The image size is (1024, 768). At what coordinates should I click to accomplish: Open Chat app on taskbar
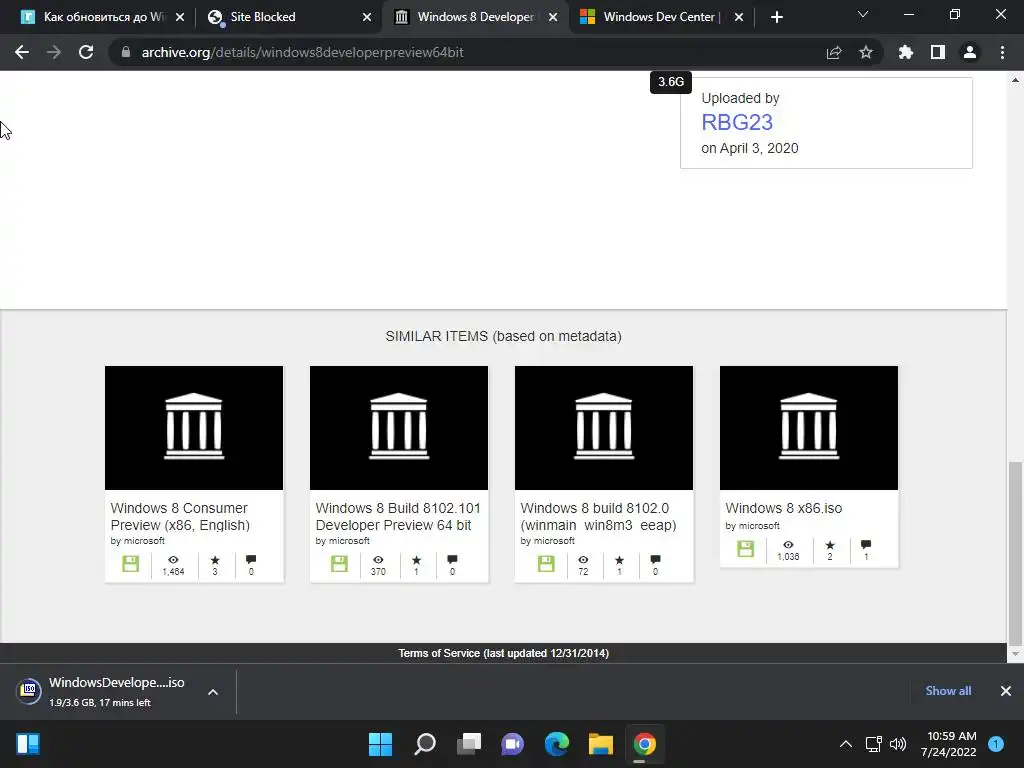click(513, 744)
